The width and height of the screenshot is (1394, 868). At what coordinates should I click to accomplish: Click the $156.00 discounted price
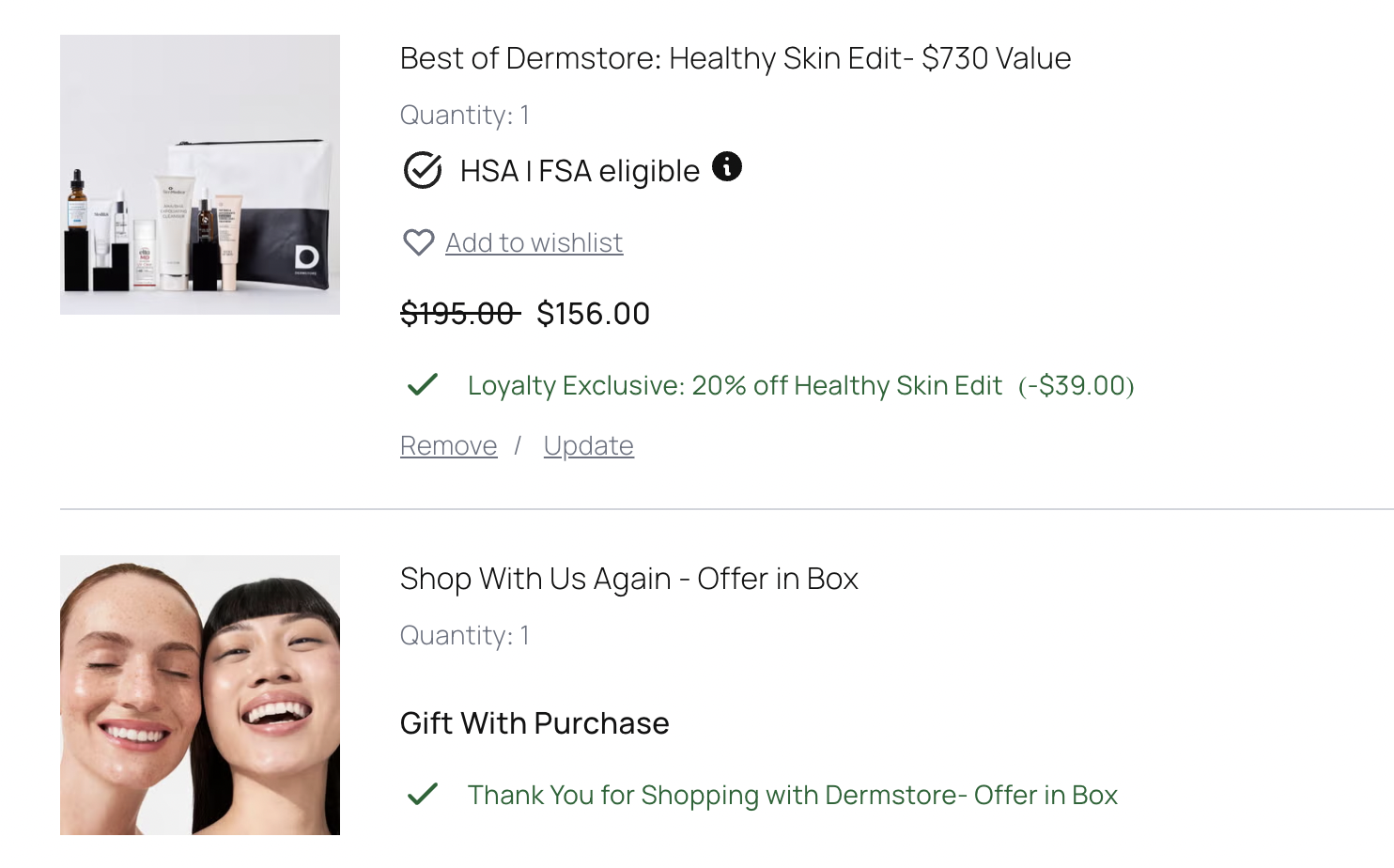pyautogui.click(x=593, y=314)
